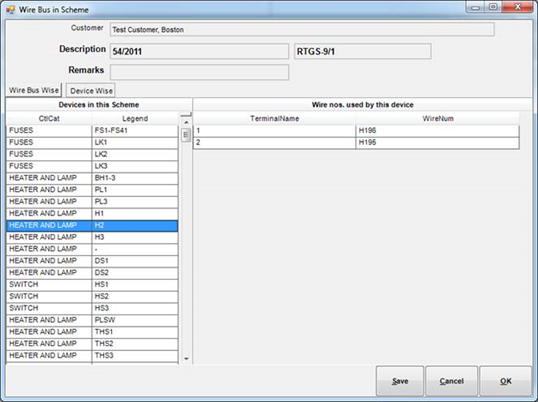Click the scroll up arrow in device list
538x402 pixels.
(x=186, y=122)
